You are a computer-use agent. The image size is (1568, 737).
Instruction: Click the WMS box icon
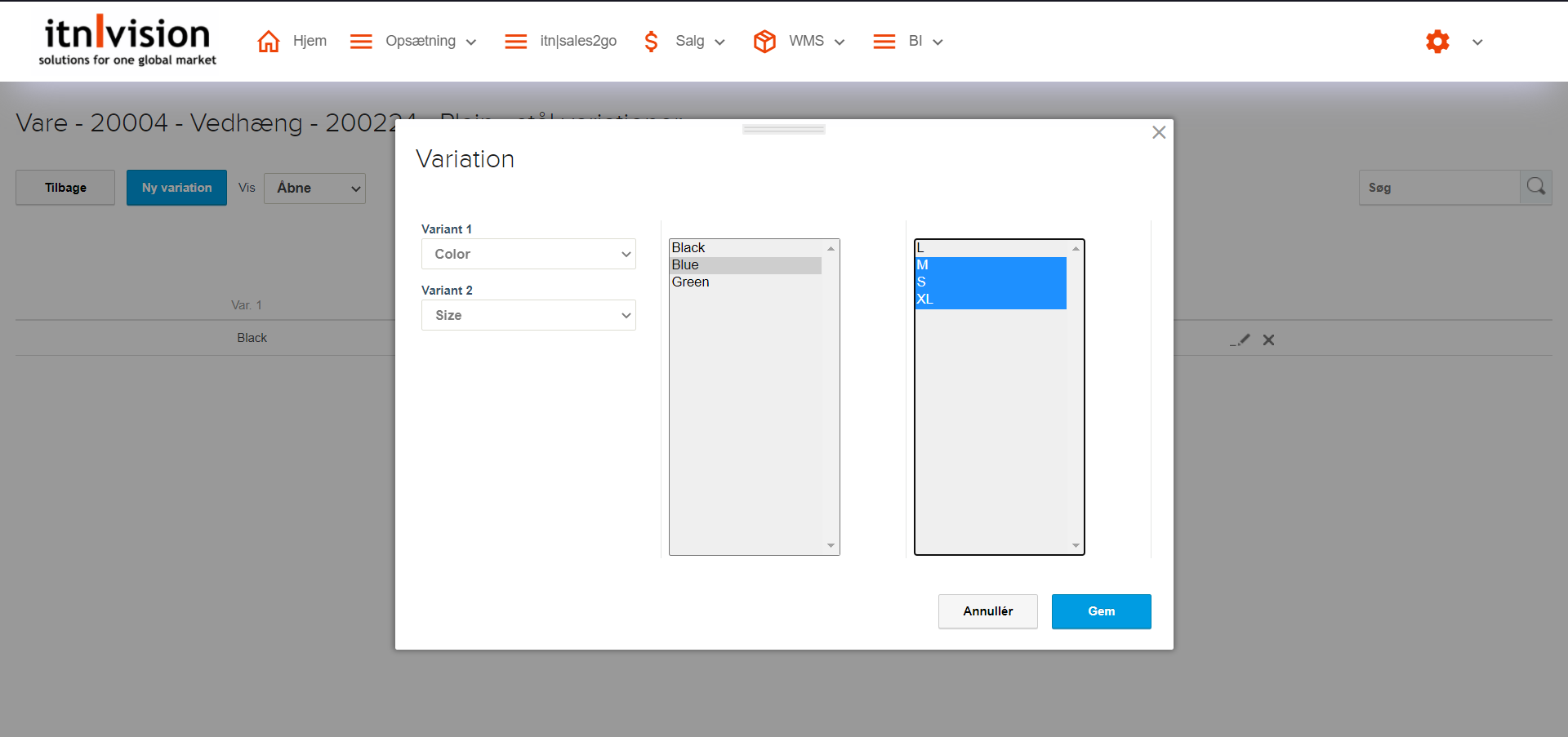pyautogui.click(x=764, y=42)
